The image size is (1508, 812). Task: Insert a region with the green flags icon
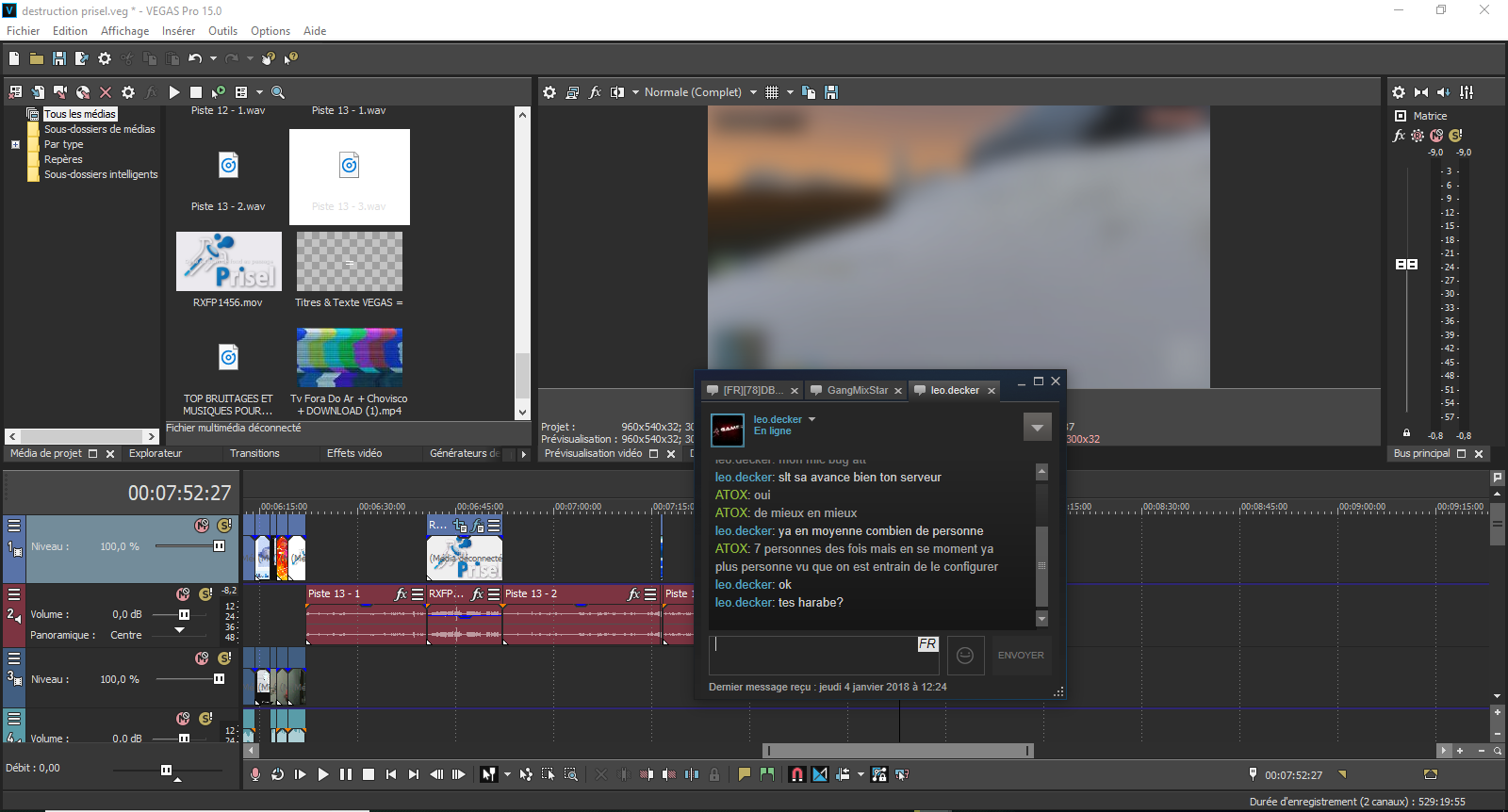(x=767, y=774)
